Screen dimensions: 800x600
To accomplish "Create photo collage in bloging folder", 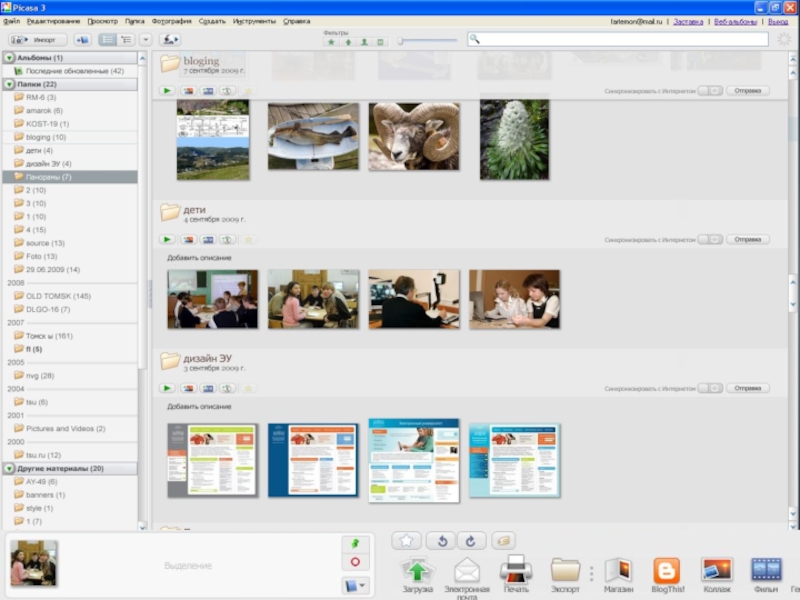I will coord(188,91).
